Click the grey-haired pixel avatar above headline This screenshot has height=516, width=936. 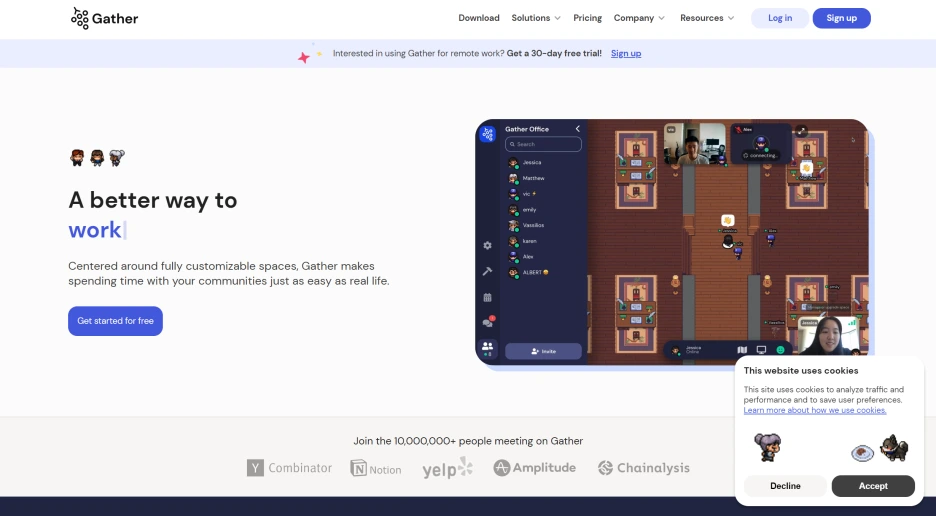117,158
